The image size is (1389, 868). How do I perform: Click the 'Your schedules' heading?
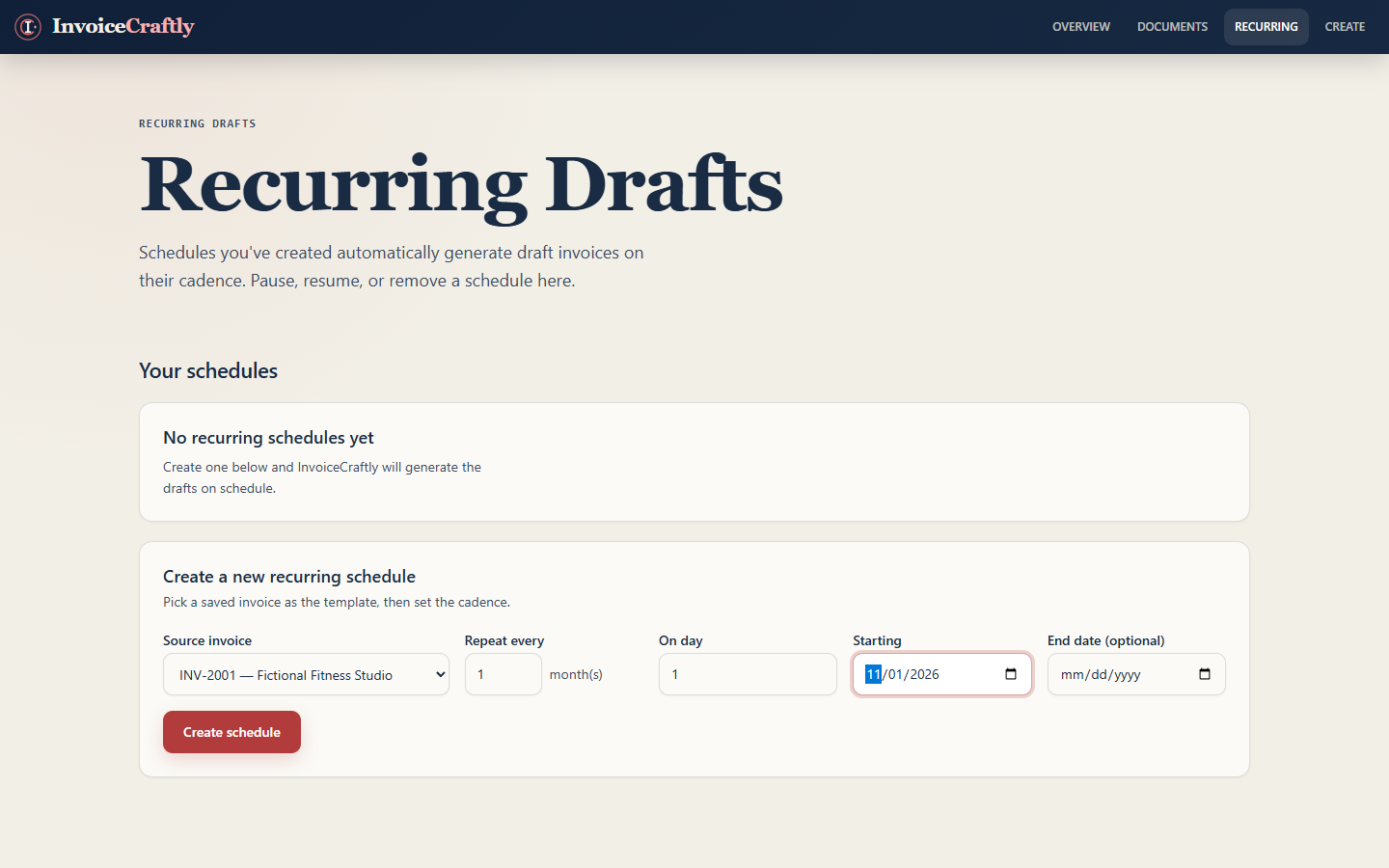[208, 371]
